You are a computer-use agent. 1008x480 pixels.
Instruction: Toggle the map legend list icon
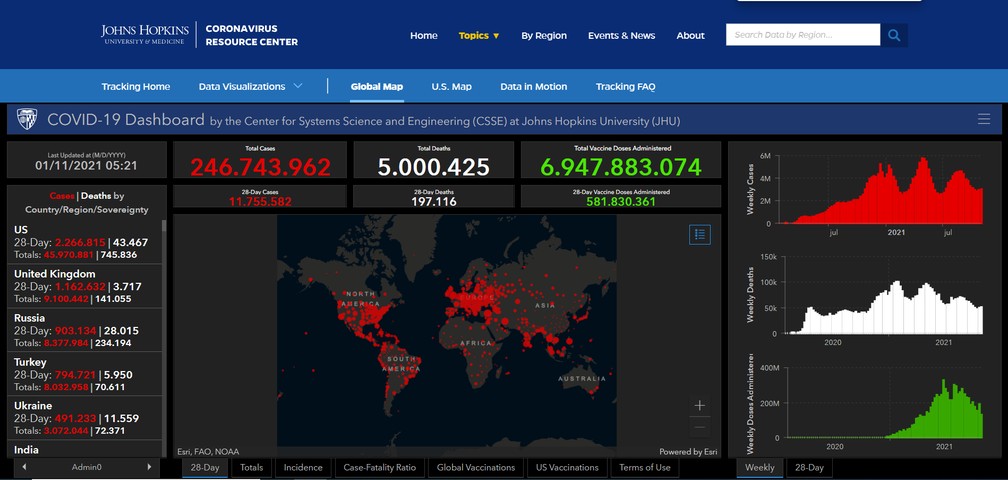tap(700, 234)
